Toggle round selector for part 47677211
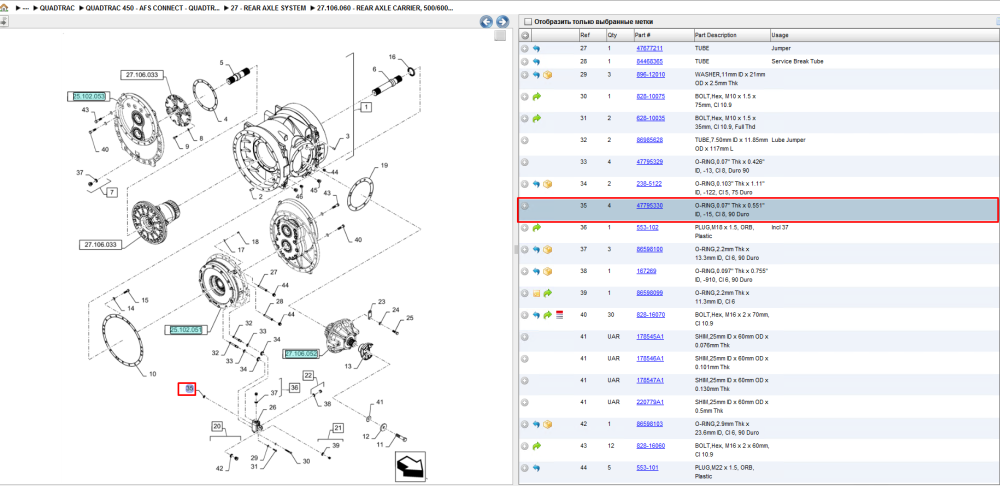1000x486 pixels. 525,48
